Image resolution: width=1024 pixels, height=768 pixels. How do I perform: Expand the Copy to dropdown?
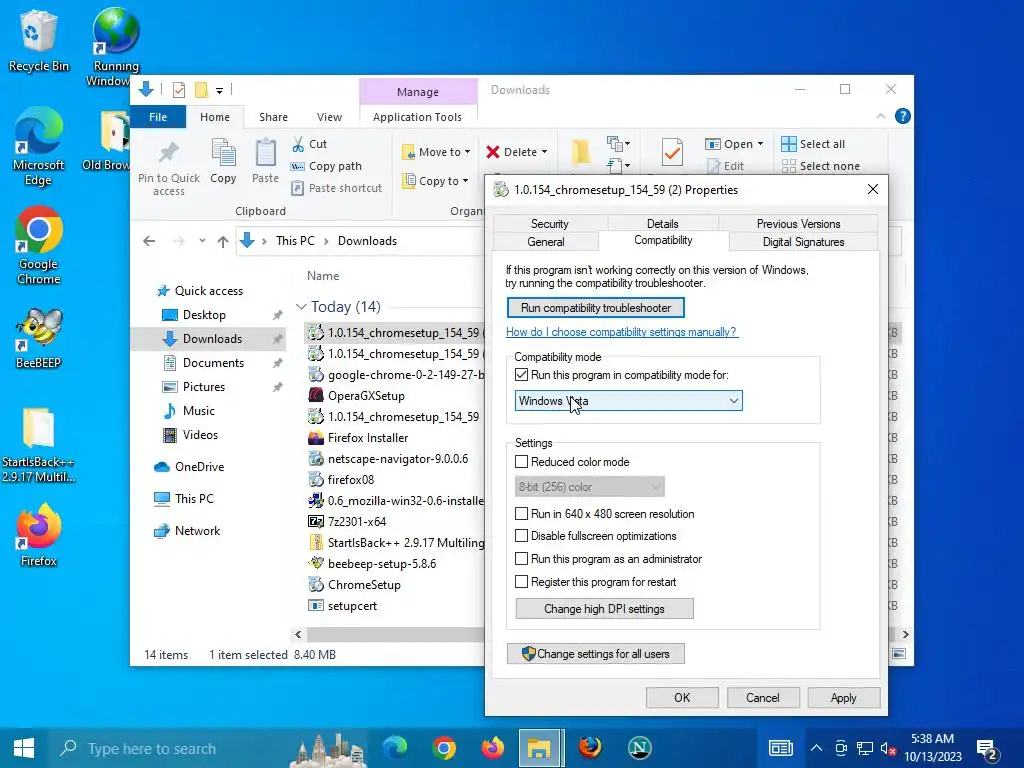pos(465,181)
